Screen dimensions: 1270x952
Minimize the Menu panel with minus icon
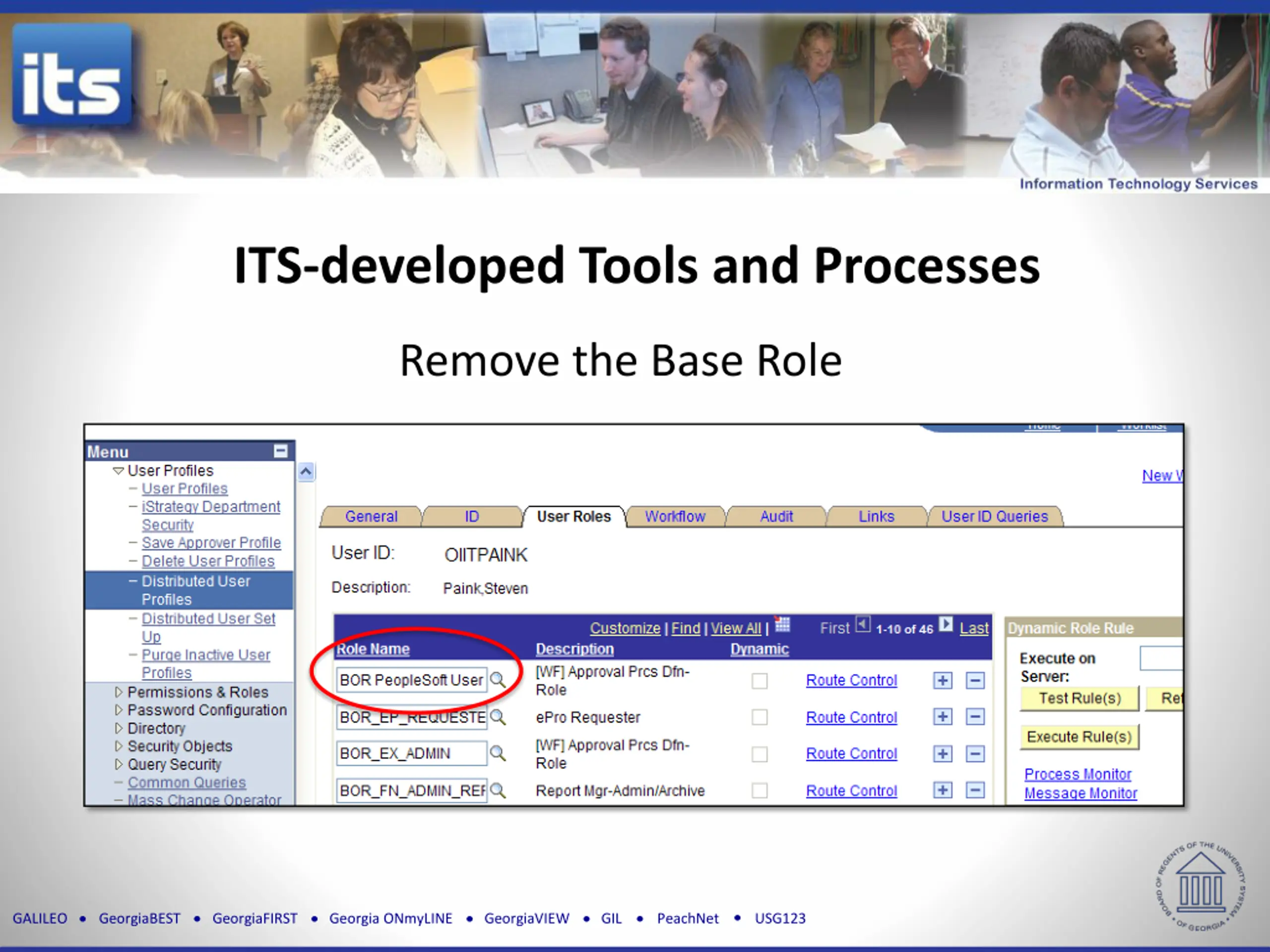(280, 451)
